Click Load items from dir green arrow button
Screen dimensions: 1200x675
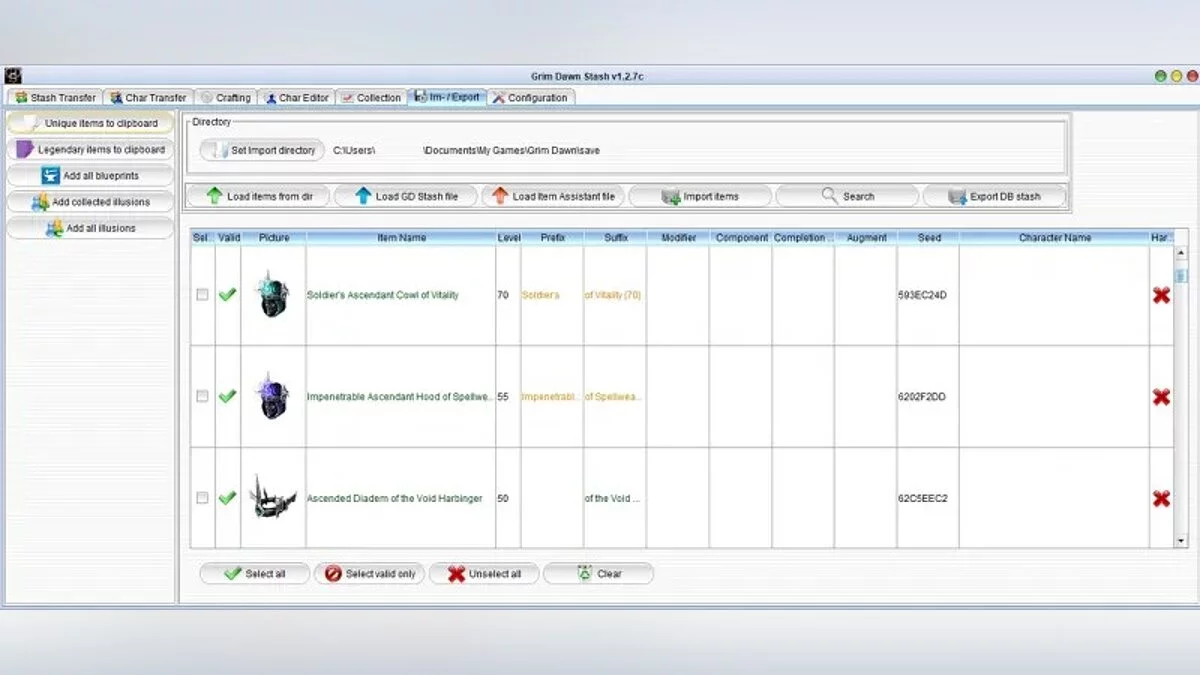259,196
